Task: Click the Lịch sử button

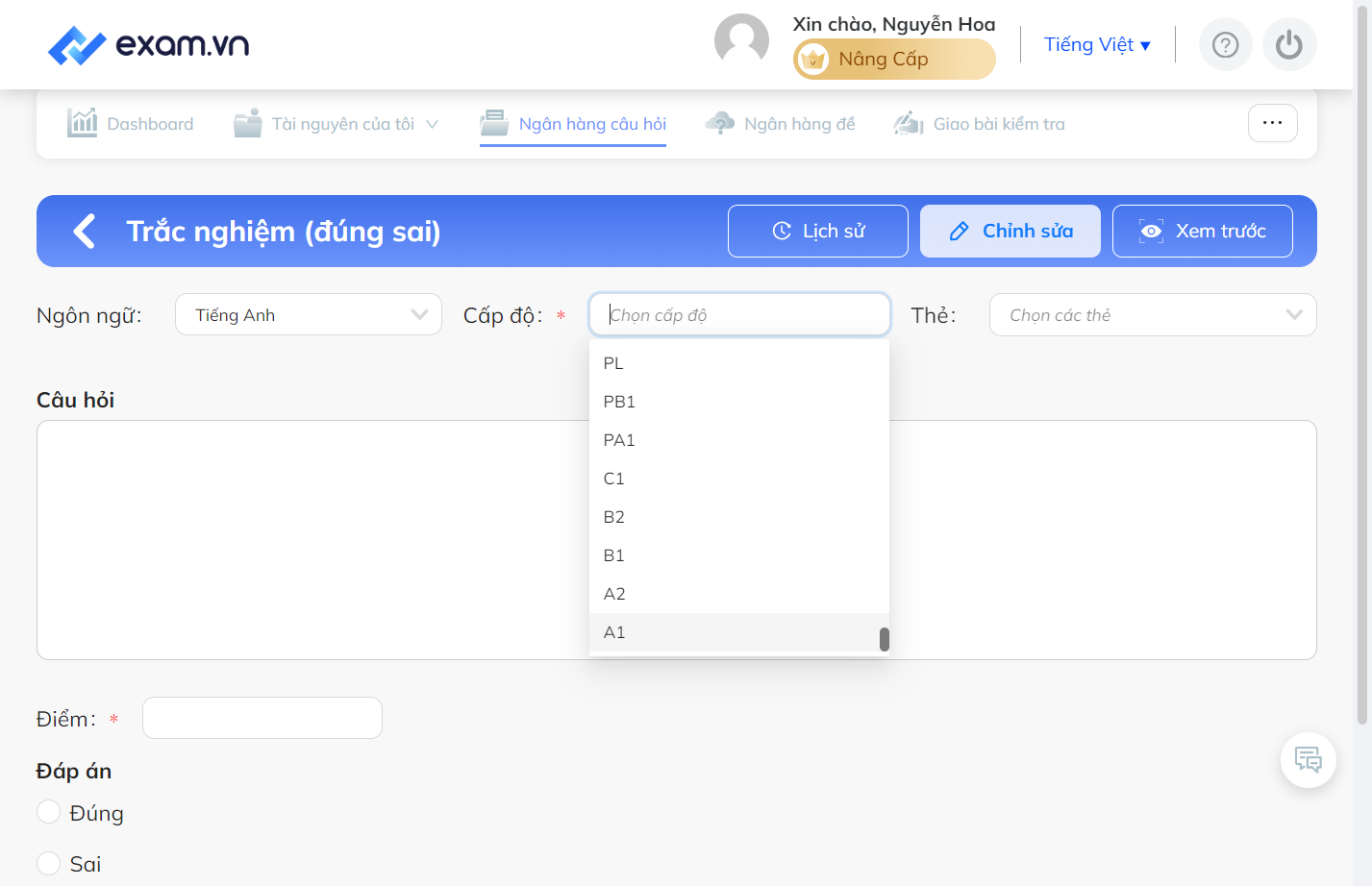Action: tap(818, 231)
